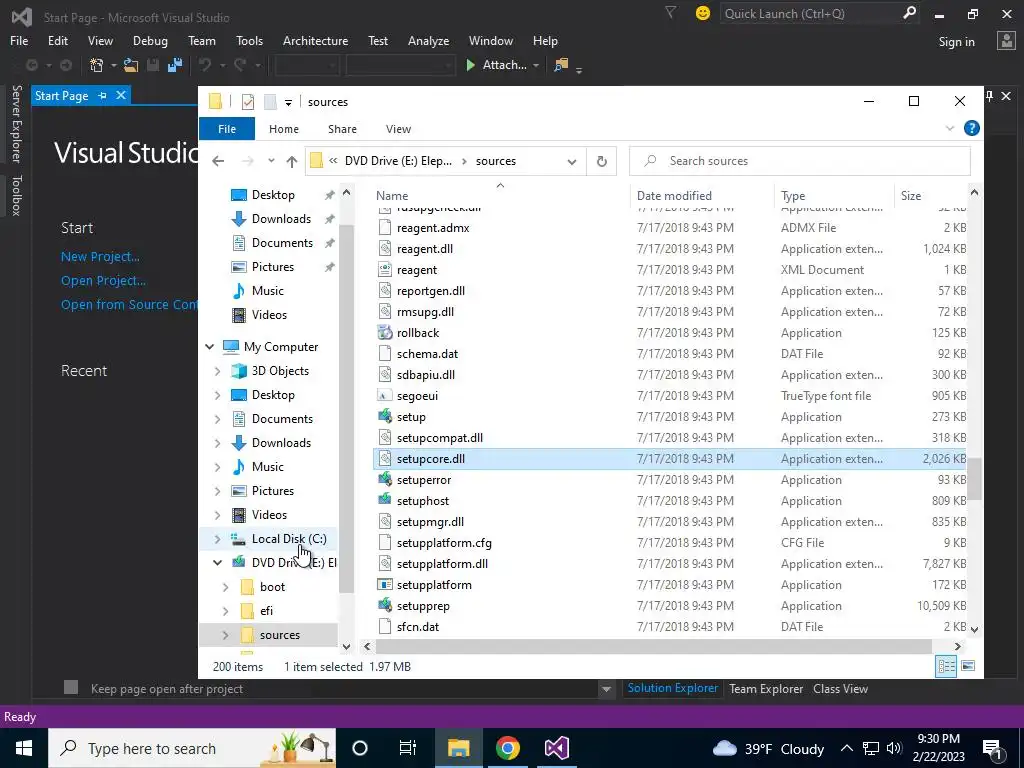Screen dimensions: 1024x768
Task: Open the Analyze menu
Action: pos(428,40)
